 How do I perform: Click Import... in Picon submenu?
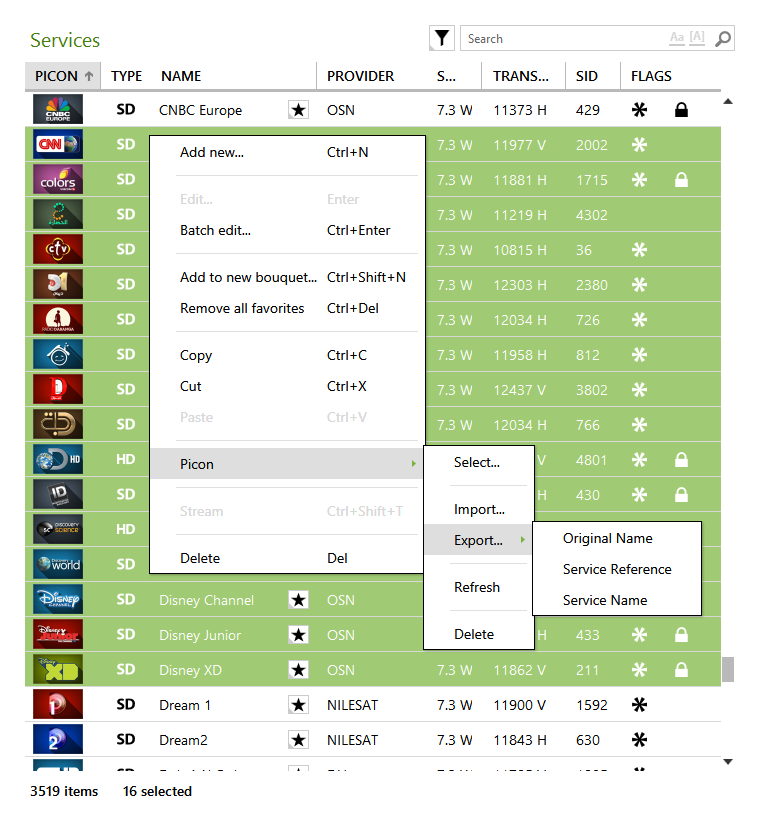point(479,509)
